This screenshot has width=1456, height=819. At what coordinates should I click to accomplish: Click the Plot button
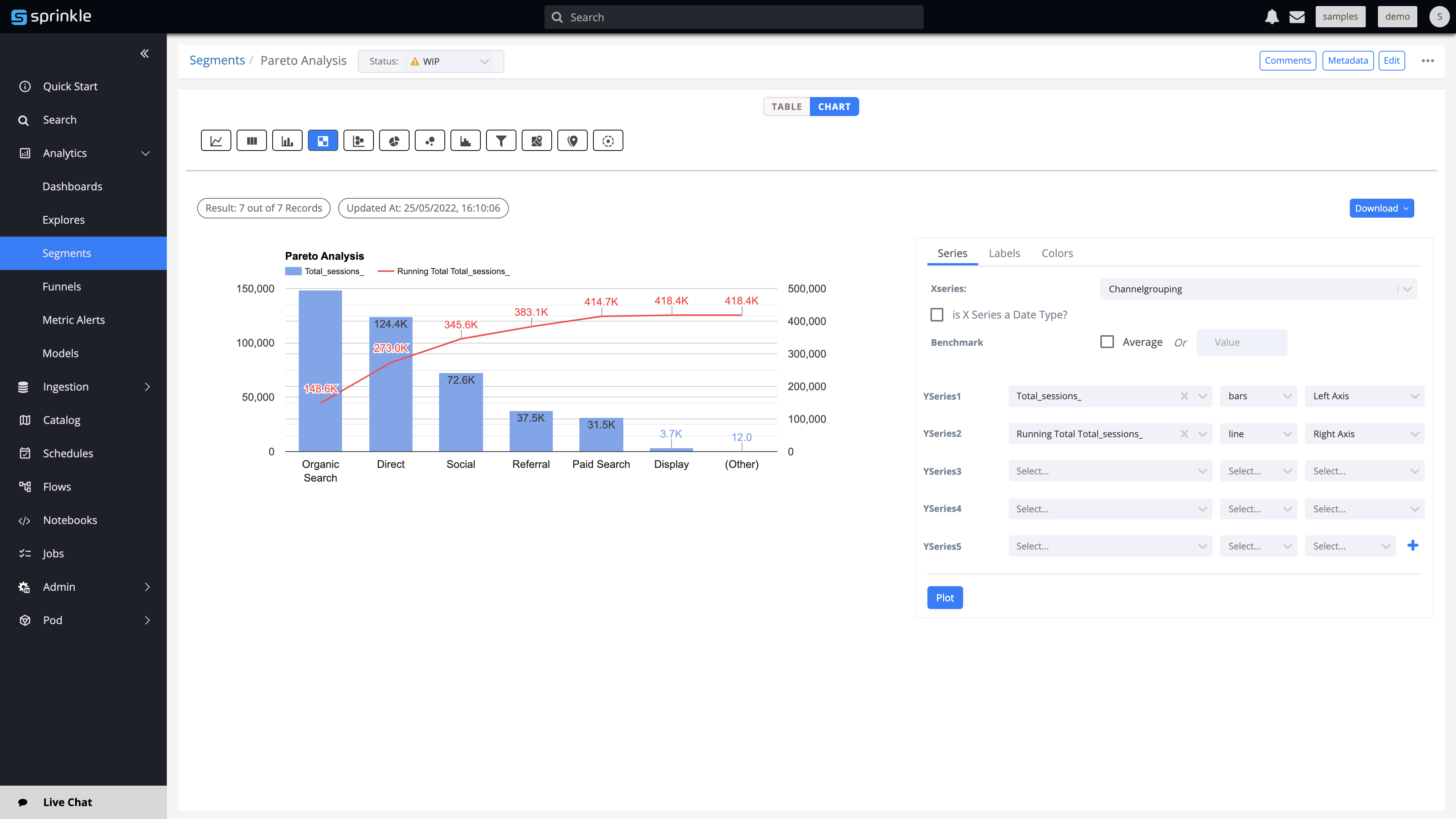tap(945, 598)
